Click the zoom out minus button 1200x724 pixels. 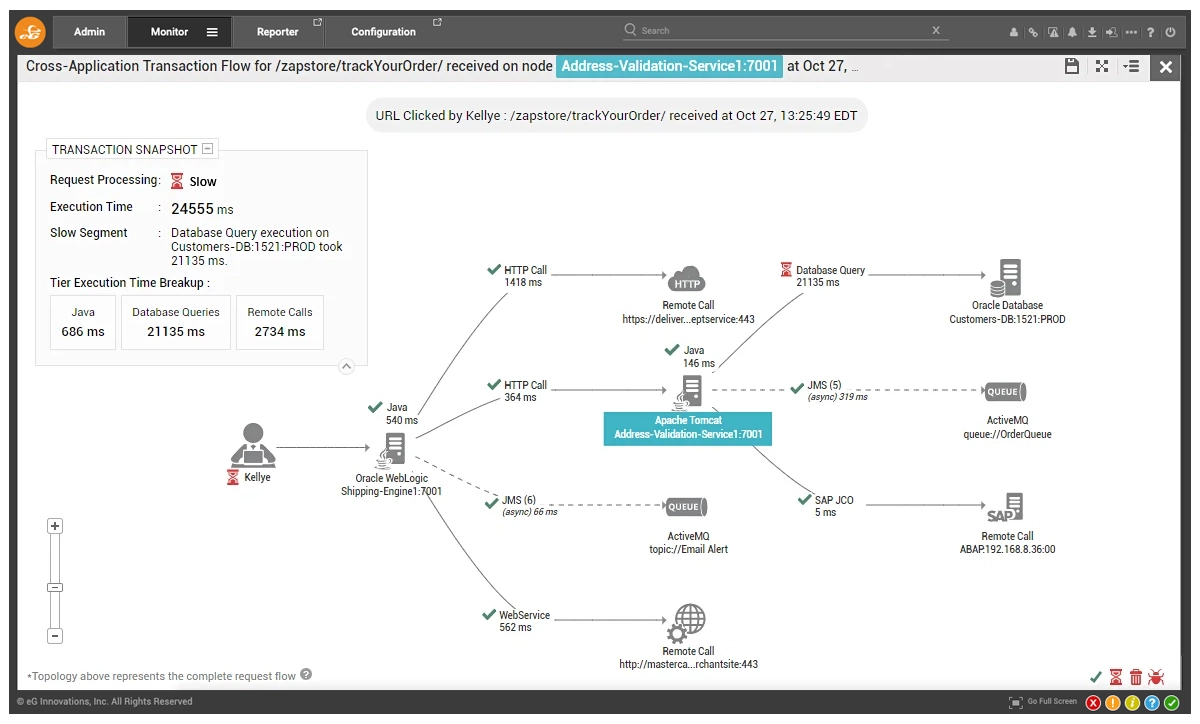[x=55, y=636]
